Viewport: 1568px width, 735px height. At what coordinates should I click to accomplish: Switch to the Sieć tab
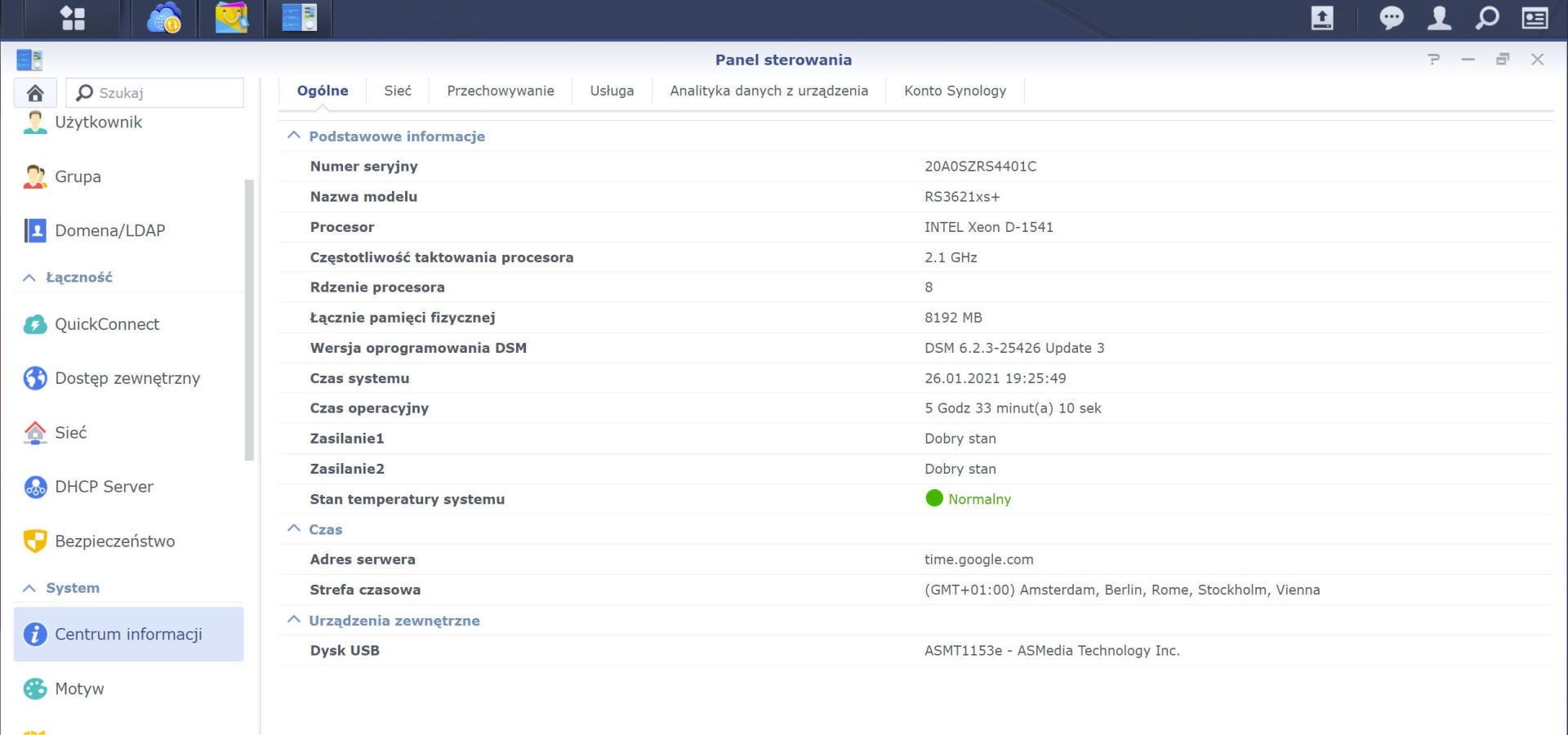(398, 91)
